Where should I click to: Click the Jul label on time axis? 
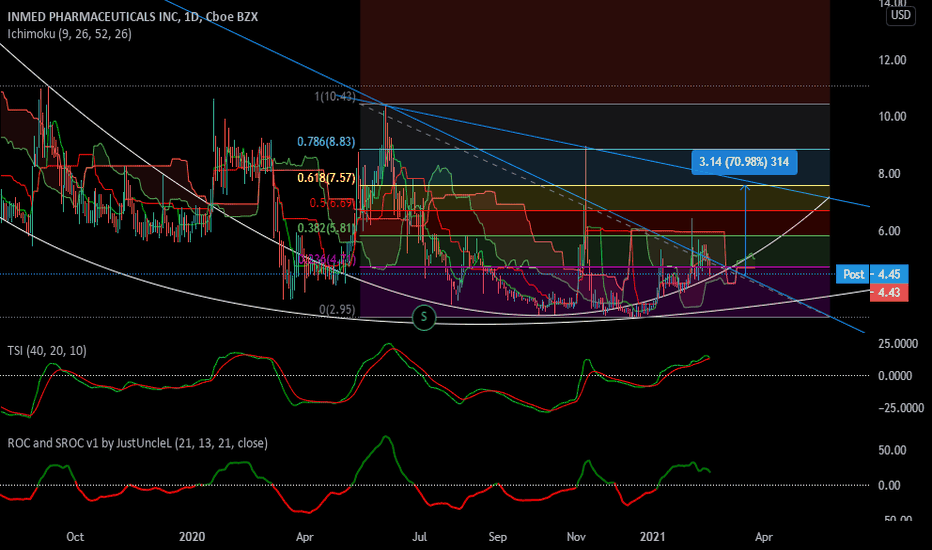point(420,537)
